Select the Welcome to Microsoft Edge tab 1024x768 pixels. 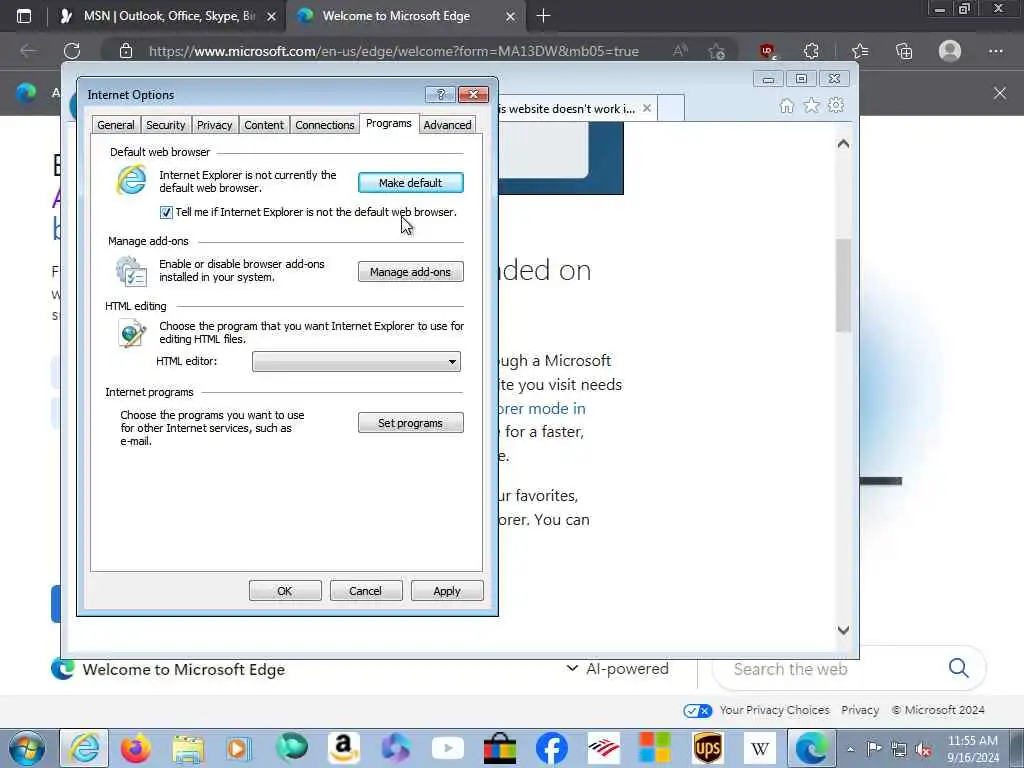point(405,16)
